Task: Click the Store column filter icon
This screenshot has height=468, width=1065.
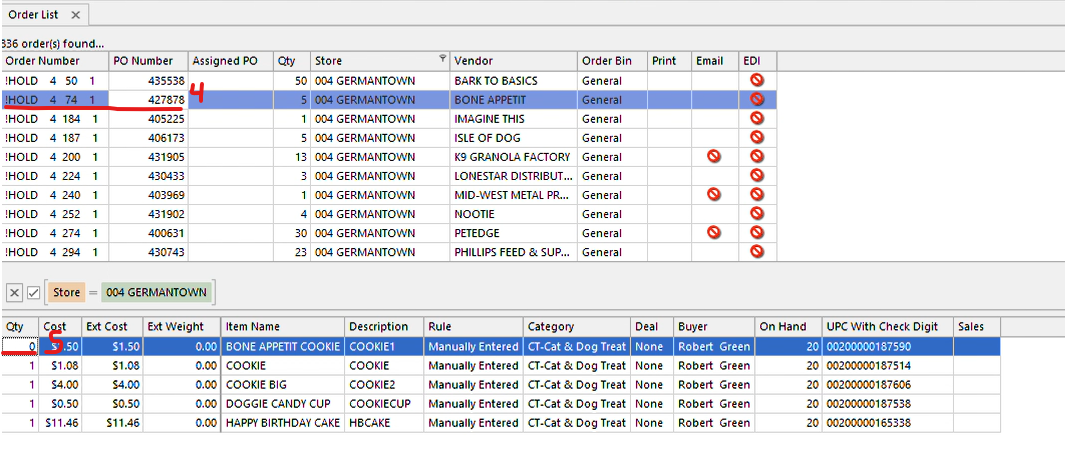Action: click(443, 58)
